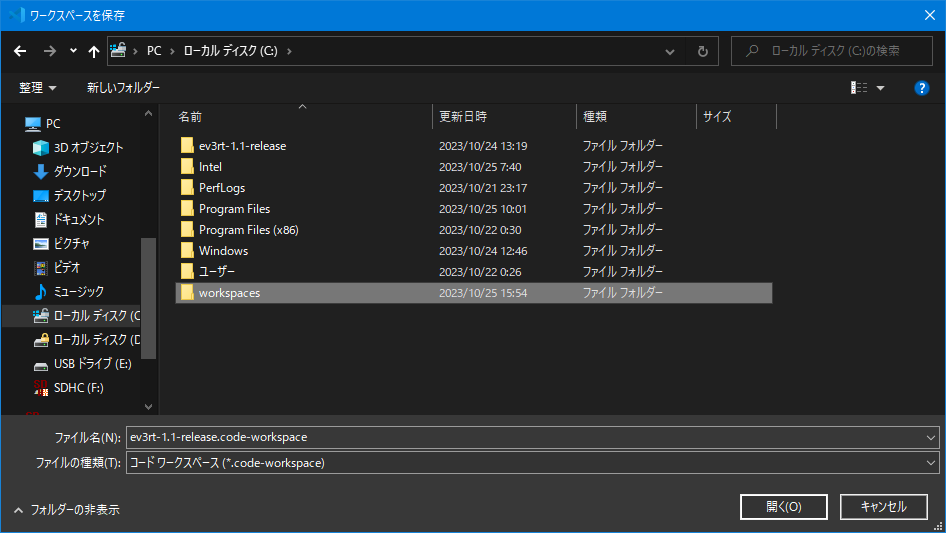Select USB ドライブ (E:) in the sidebar
The height and width of the screenshot is (533, 946).
pos(83,364)
